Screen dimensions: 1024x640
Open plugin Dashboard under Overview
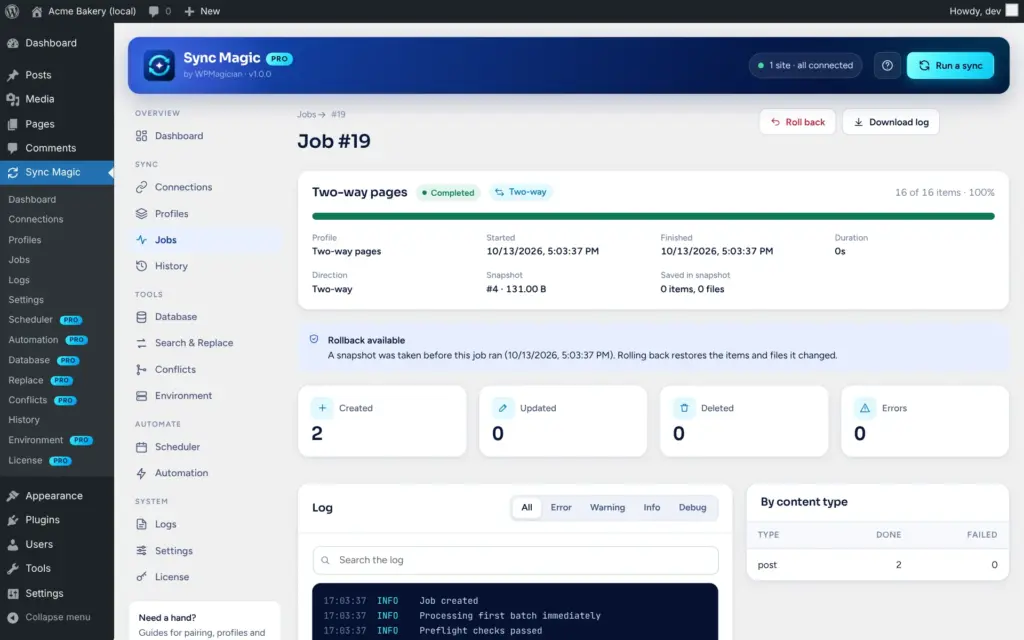tap(204, 136)
